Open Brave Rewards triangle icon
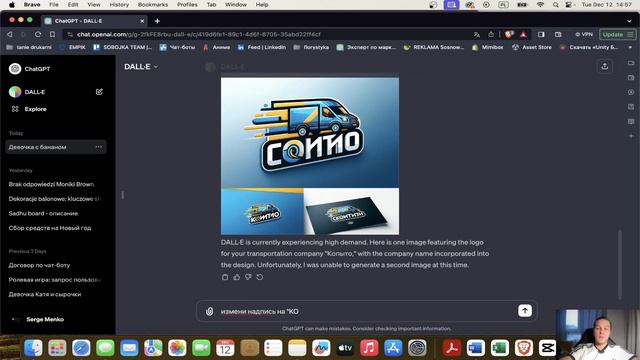 [523, 35]
